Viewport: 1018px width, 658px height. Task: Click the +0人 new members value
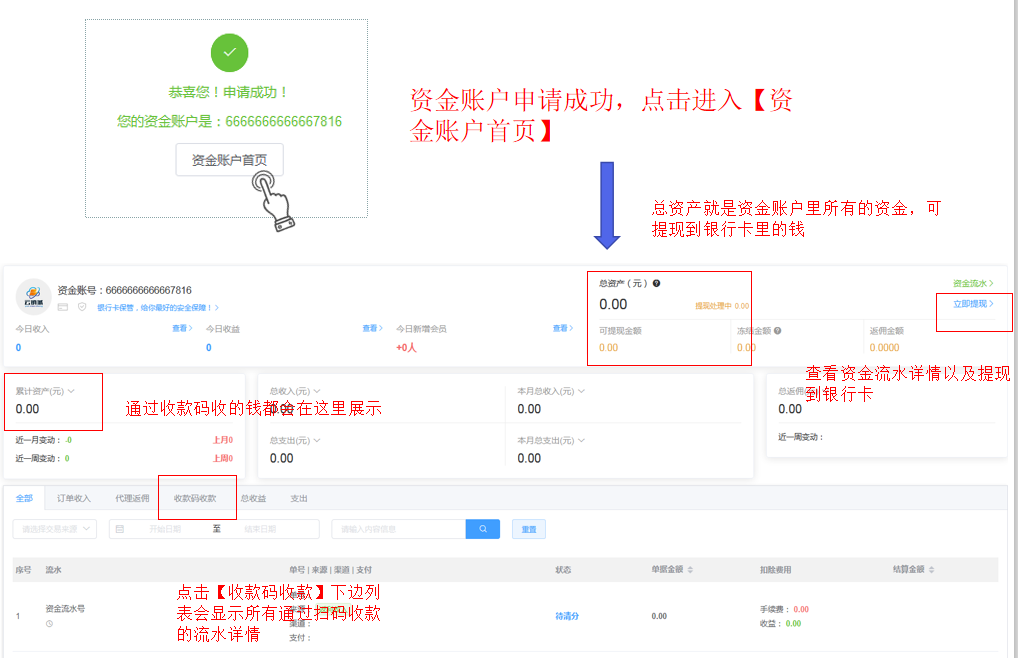pyautogui.click(x=406, y=347)
